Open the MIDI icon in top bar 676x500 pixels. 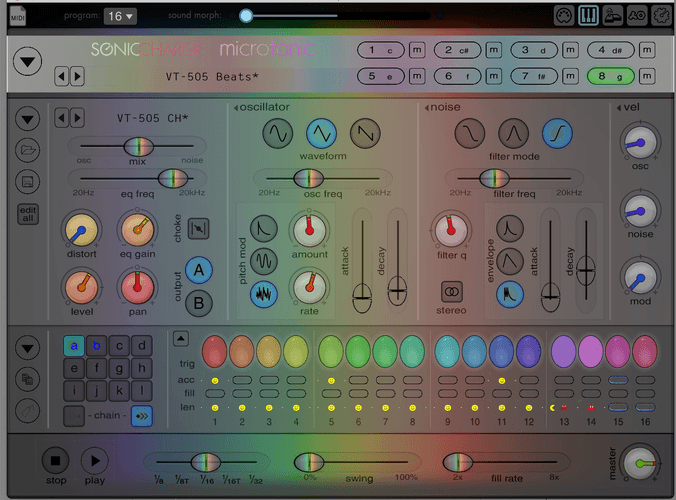tap(18, 16)
